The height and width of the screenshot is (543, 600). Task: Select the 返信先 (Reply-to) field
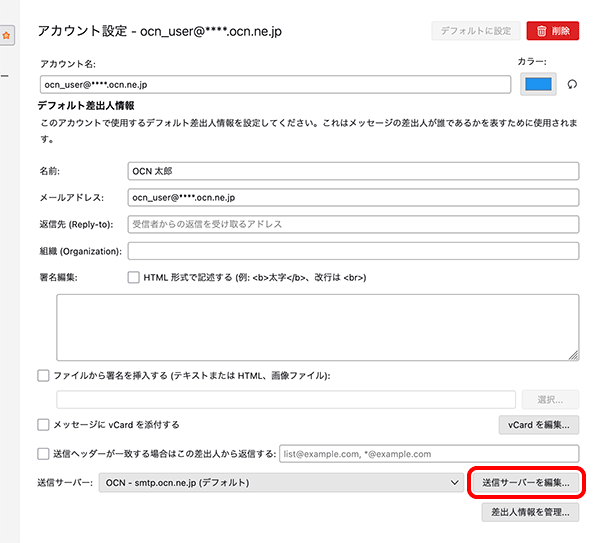click(x=353, y=224)
